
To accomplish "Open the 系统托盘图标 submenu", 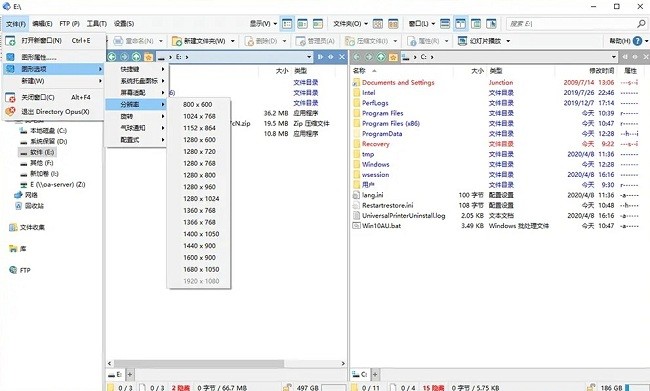I will [136, 81].
